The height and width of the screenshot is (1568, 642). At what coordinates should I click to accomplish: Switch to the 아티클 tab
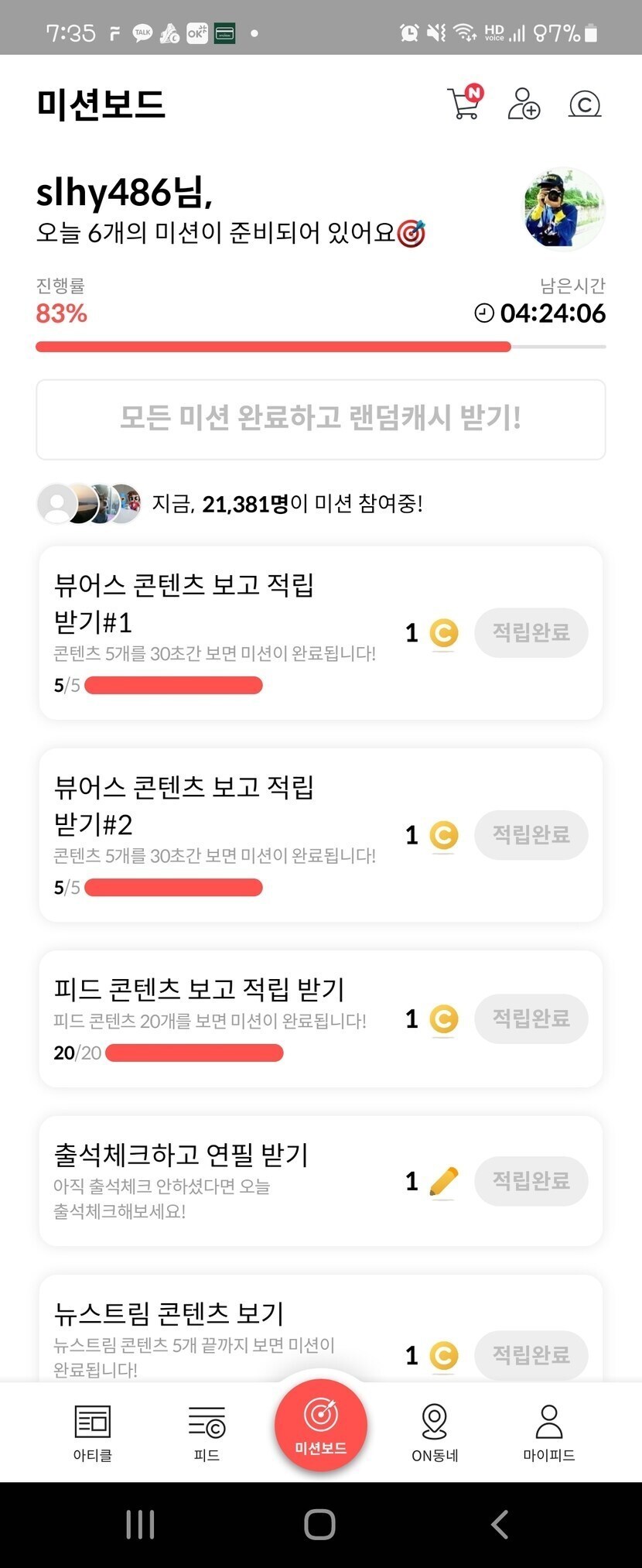[93, 1433]
